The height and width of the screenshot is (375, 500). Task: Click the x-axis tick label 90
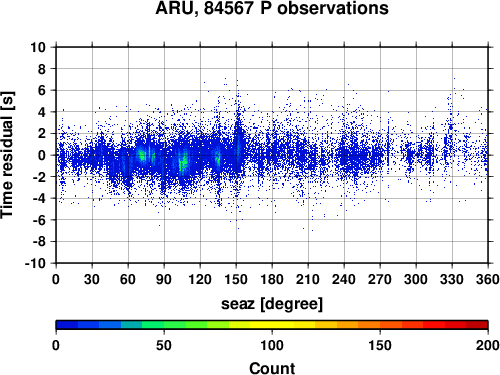point(164,279)
